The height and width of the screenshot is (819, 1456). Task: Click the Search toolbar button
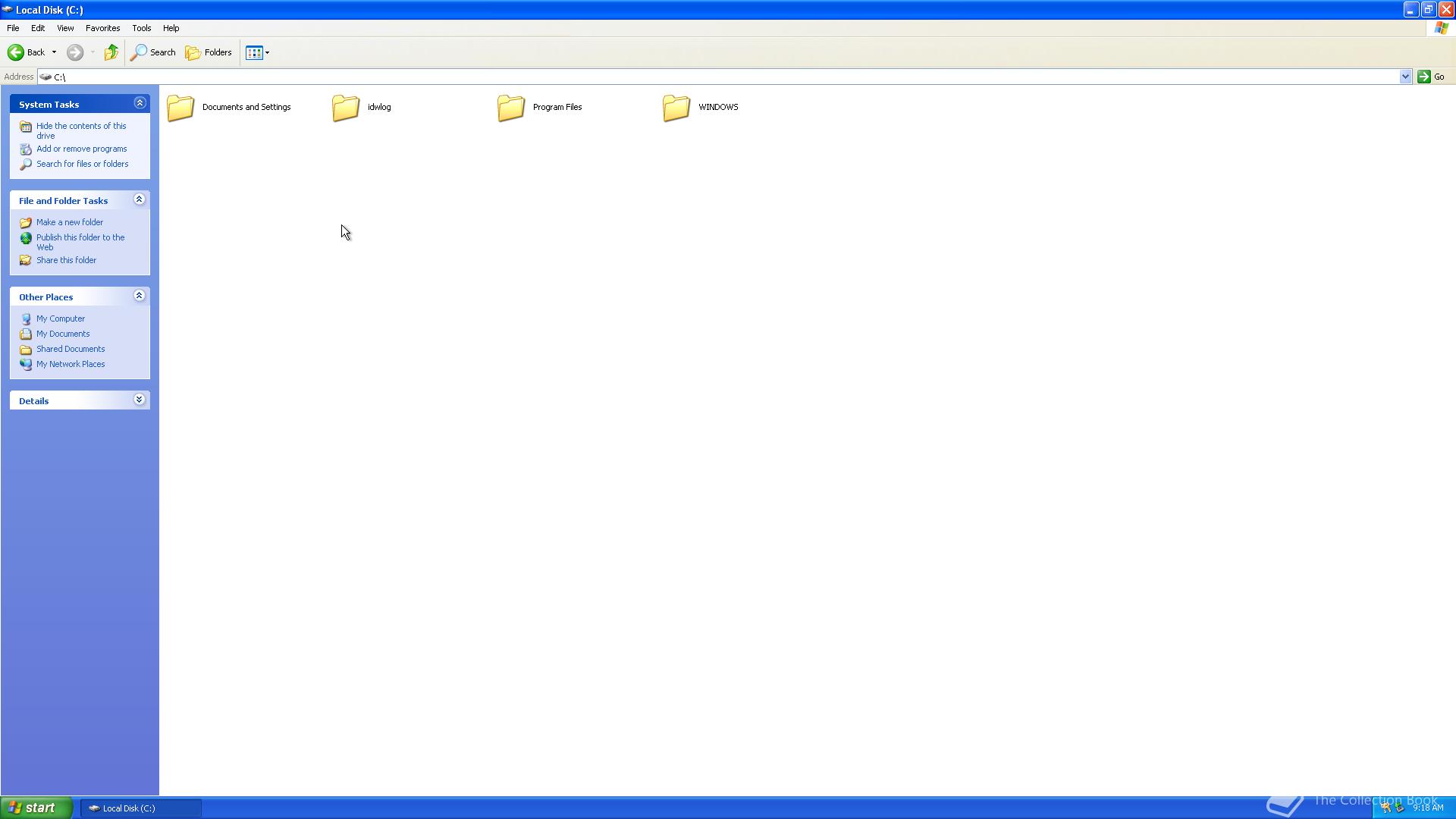point(154,52)
